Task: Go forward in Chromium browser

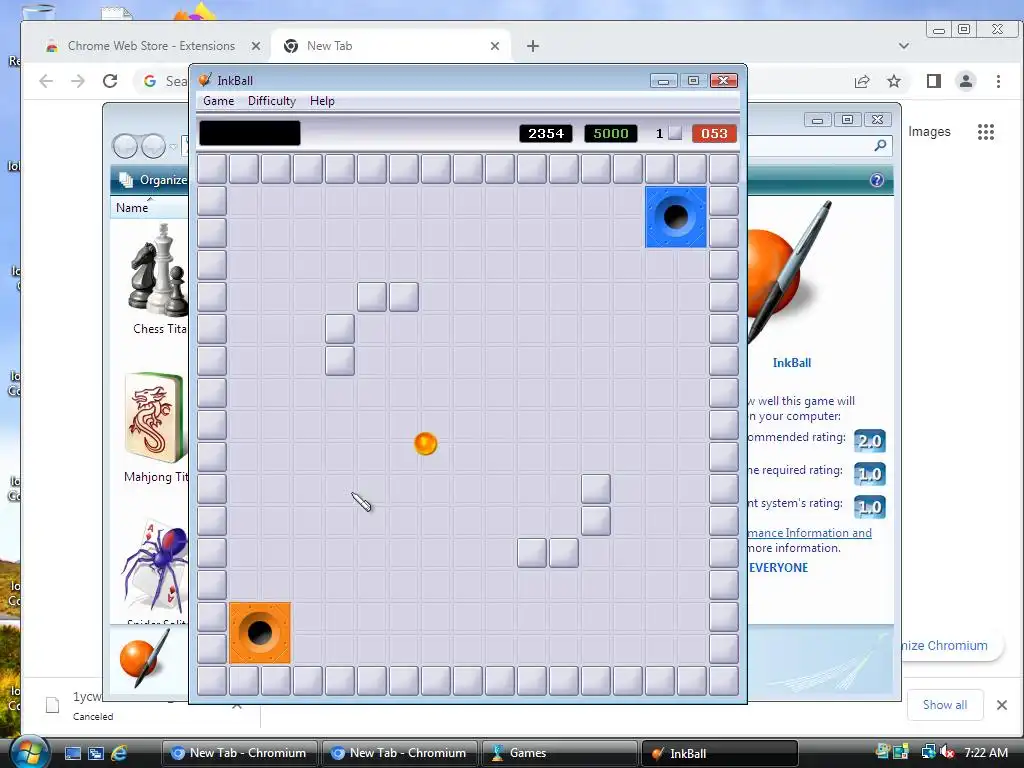Action: (x=78, y=81)
